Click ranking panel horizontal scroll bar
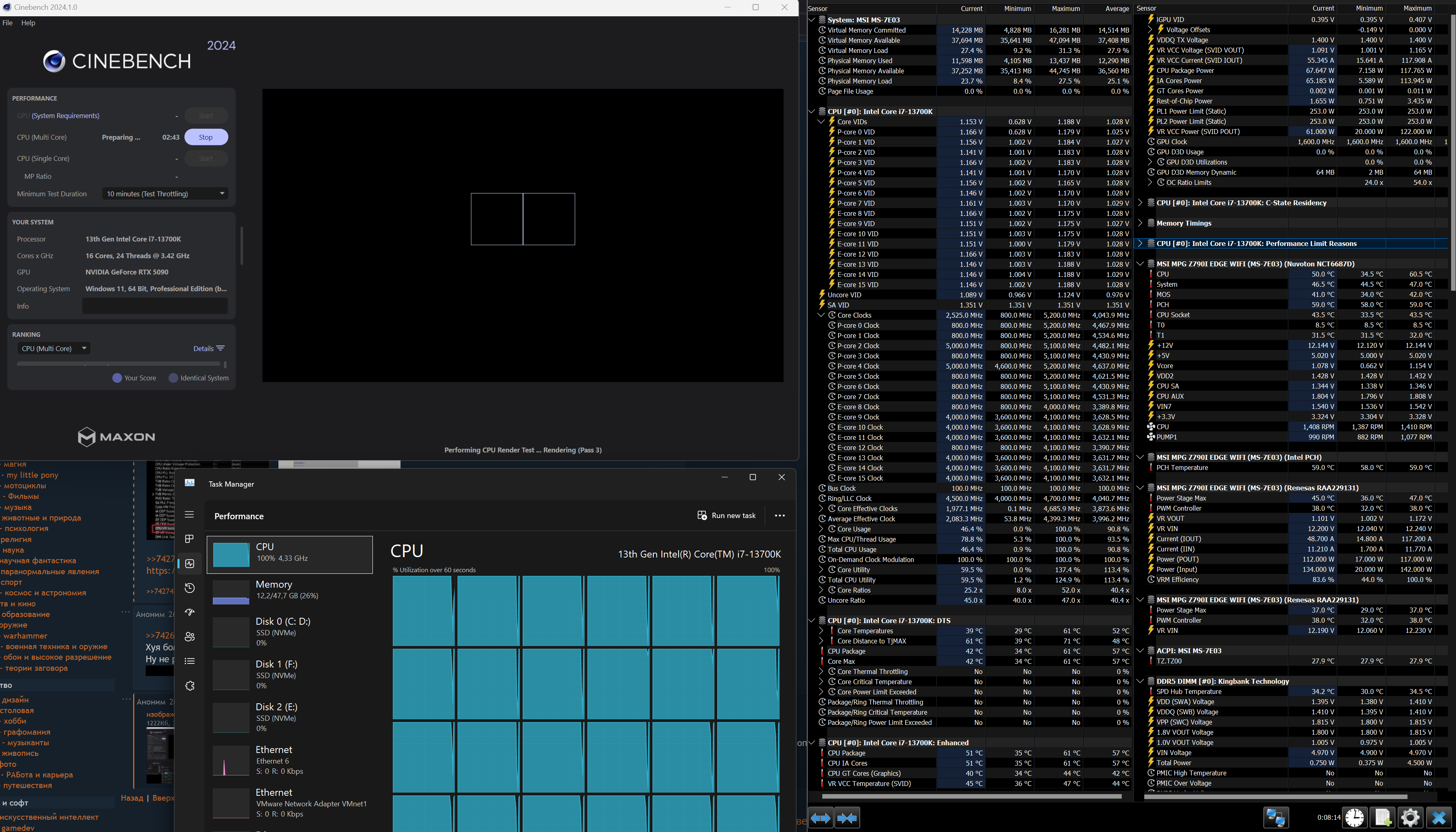Viewport: 1456px width, 832px height. tap(118, 364)
